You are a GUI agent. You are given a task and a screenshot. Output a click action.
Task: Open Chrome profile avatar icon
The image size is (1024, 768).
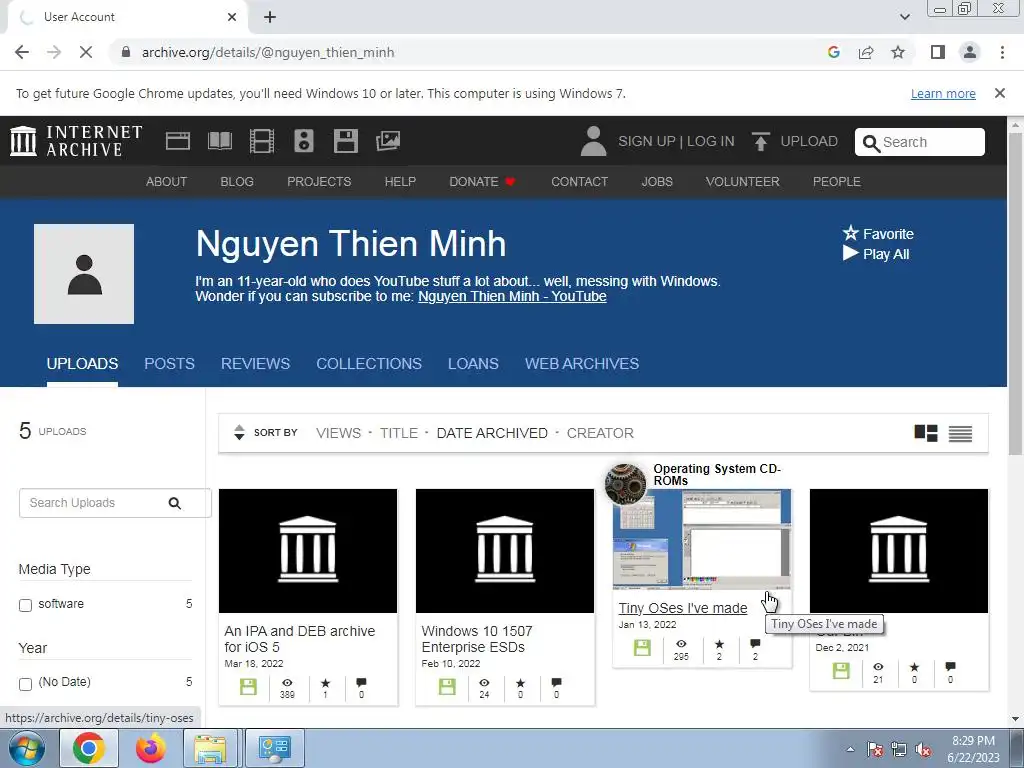[970, 52]
